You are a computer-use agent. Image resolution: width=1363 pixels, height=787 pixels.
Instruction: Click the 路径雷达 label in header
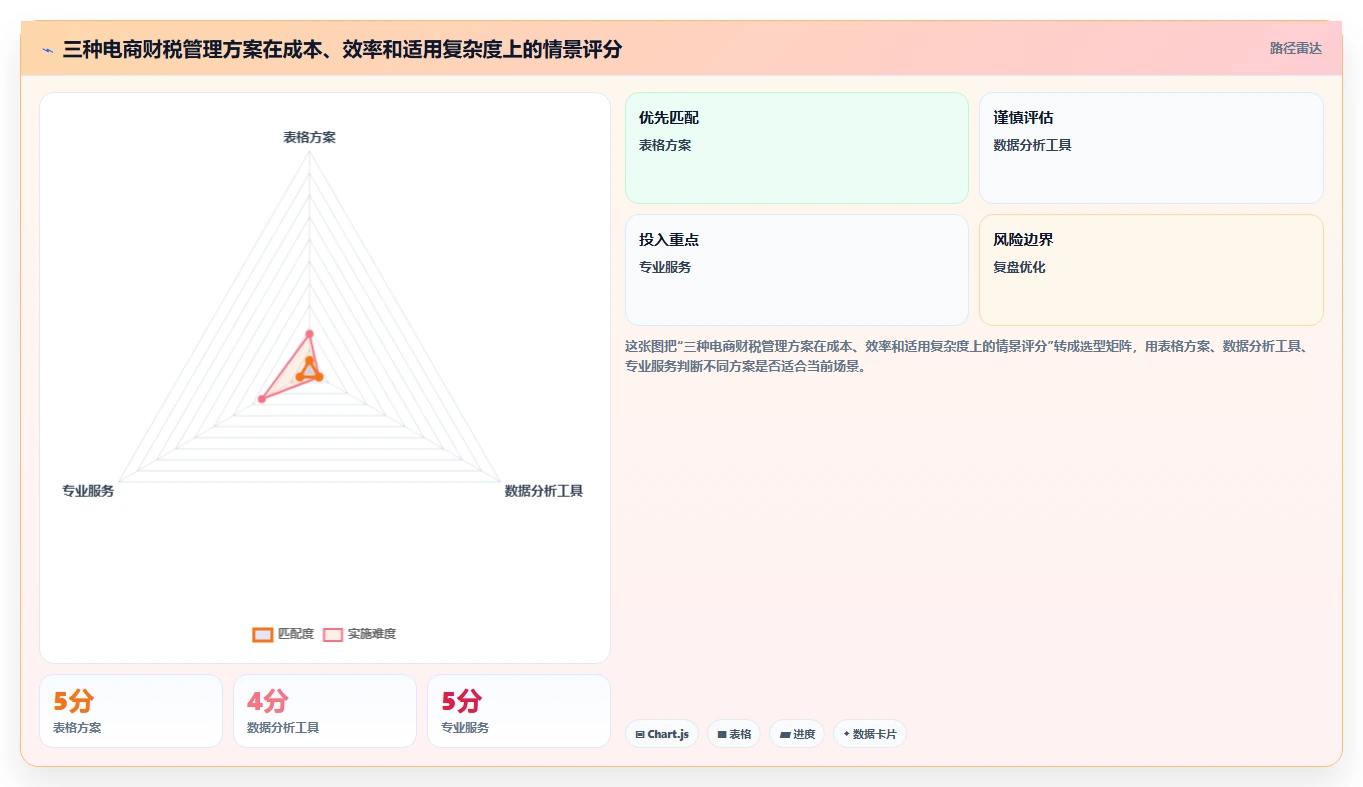point(1295,48)
